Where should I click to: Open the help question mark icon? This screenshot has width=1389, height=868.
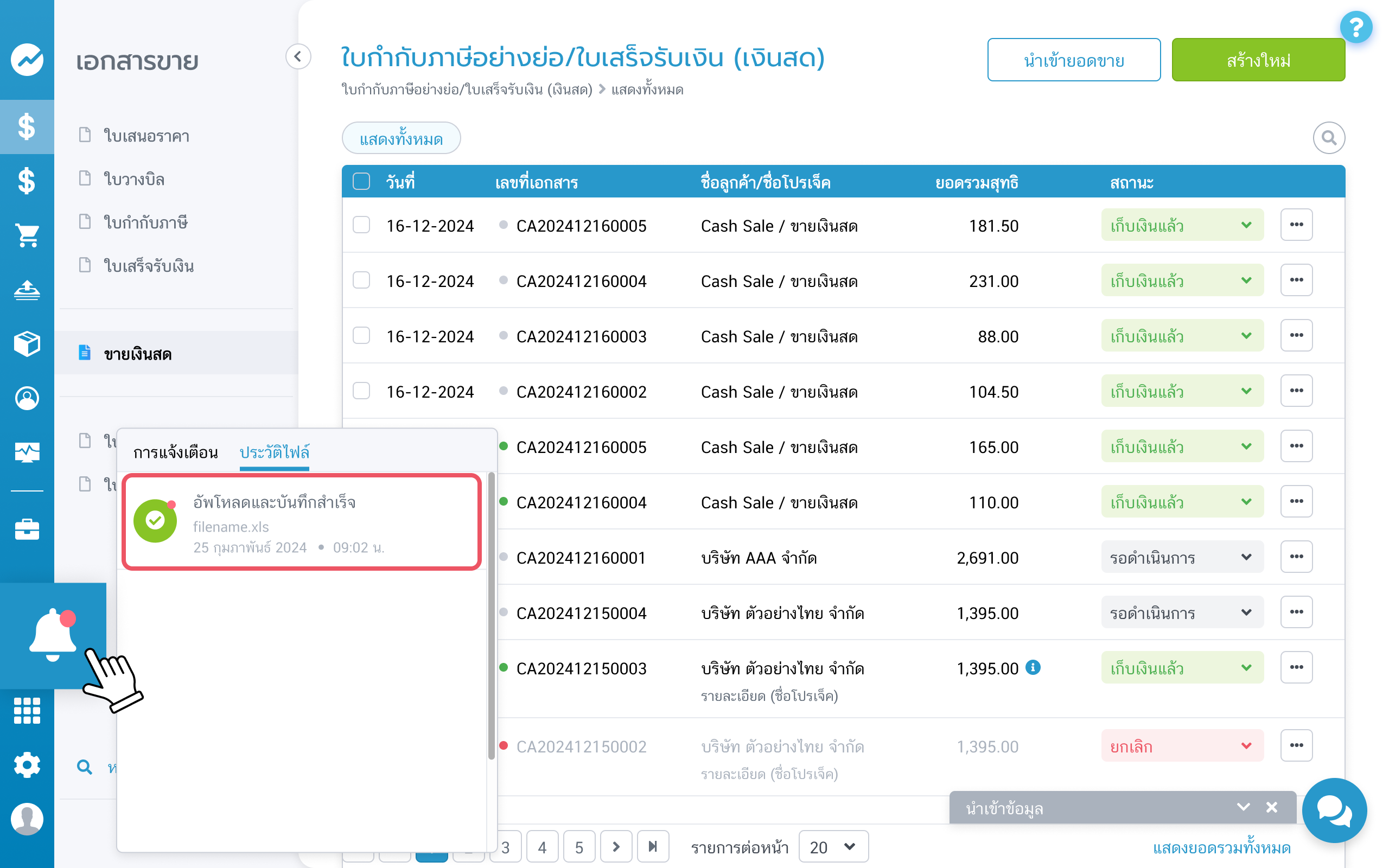point(1356,27)
